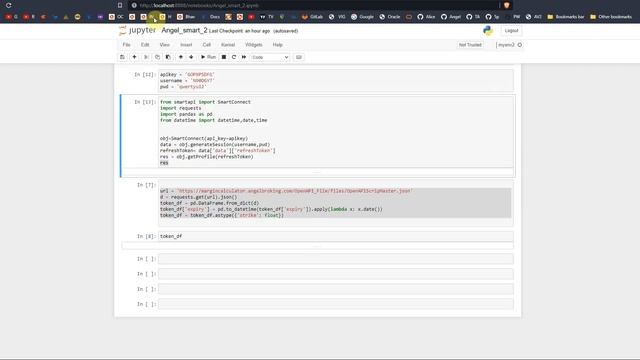This screenshot has height=360, width=640.
Task: Click the Not Trusted button
Action: (x=470, y=45)
